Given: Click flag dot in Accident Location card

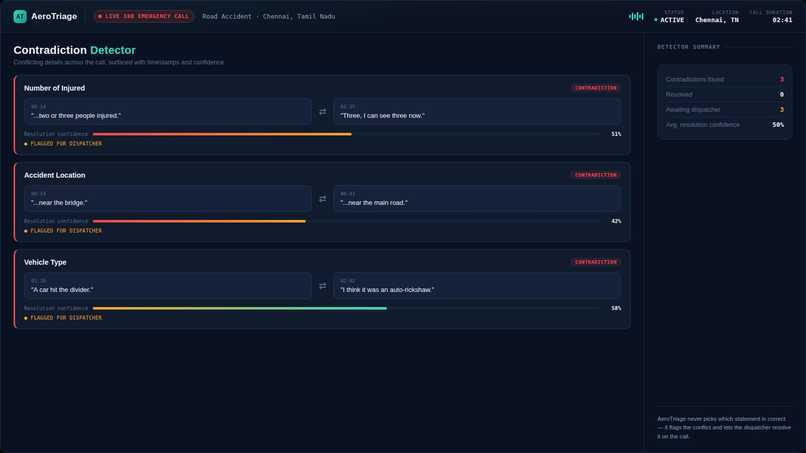Looking at the screenshot, I should (26, 231).
